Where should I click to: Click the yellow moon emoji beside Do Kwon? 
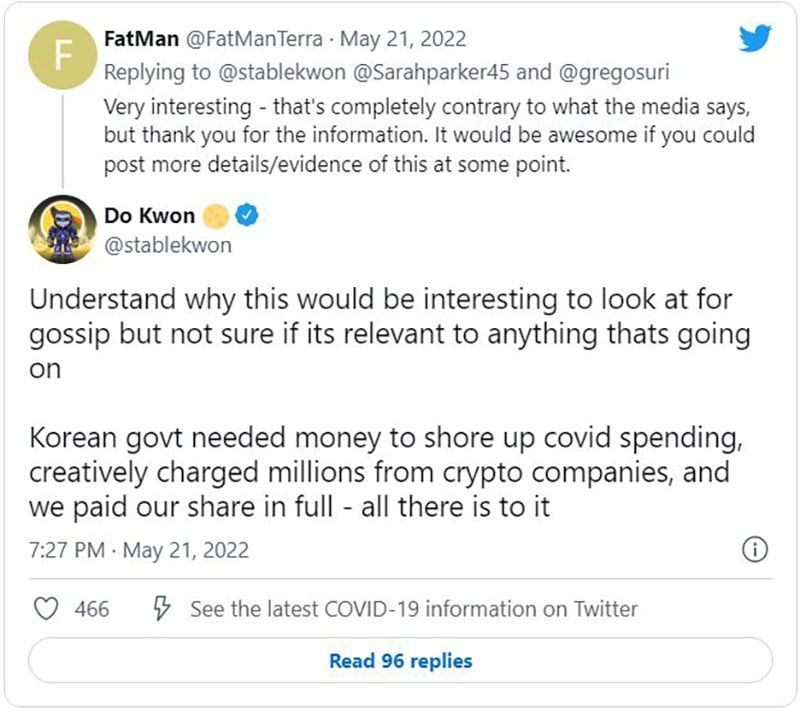[x=217, y=216]
